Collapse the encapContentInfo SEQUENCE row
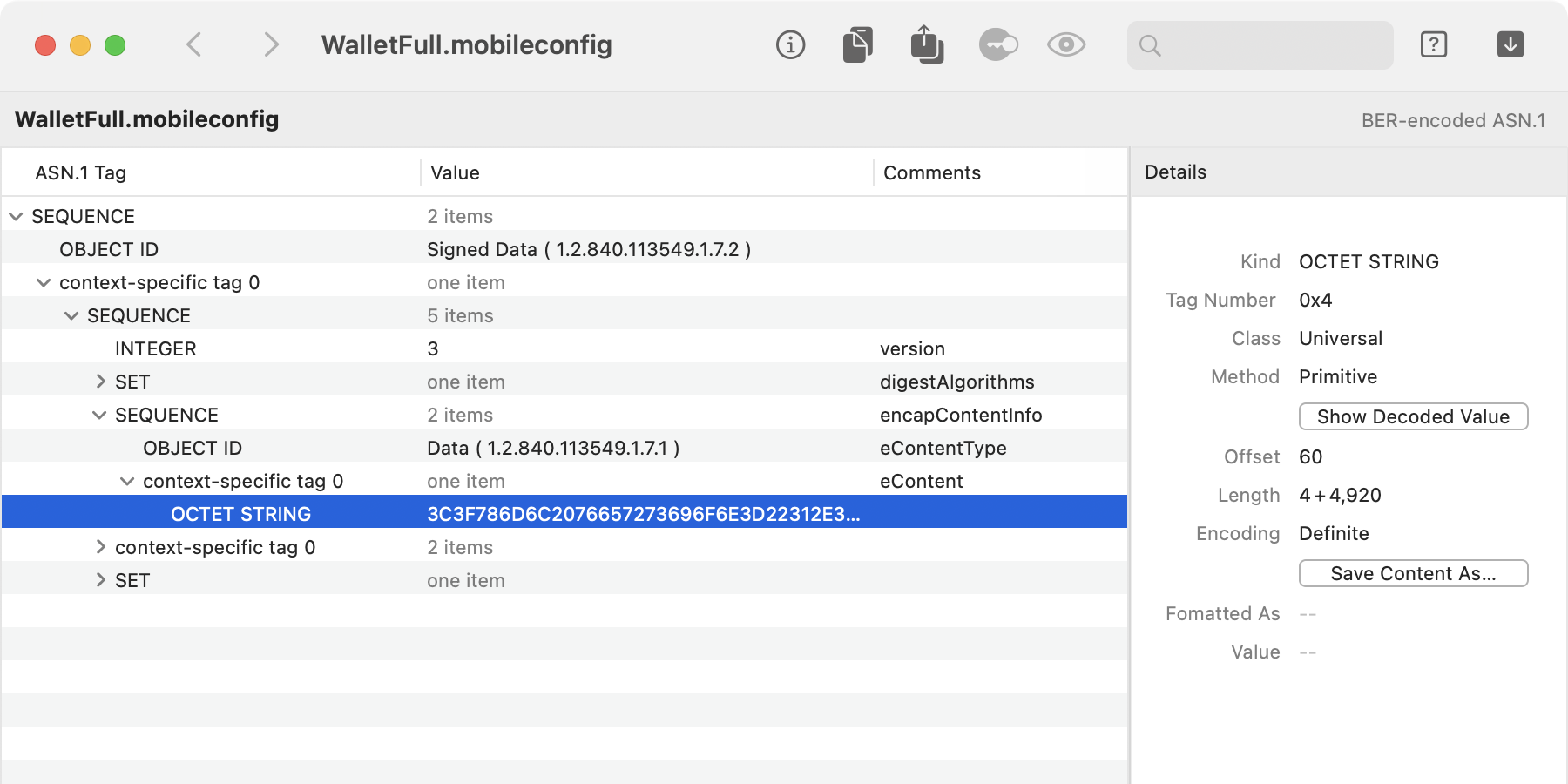Viewport: 1568px width, 784px height. coord(99,415)
